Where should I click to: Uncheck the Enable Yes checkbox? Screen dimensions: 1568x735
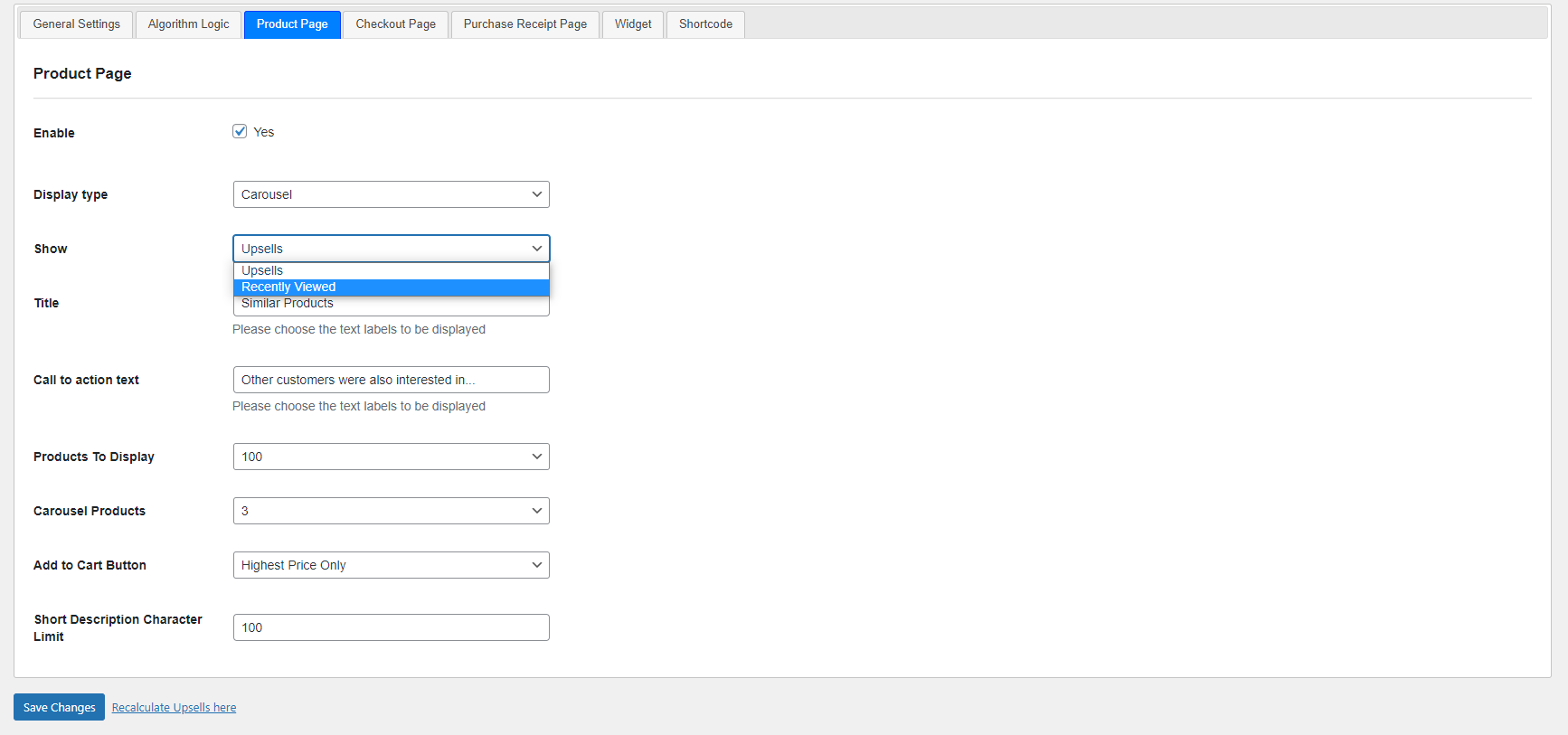240,131
